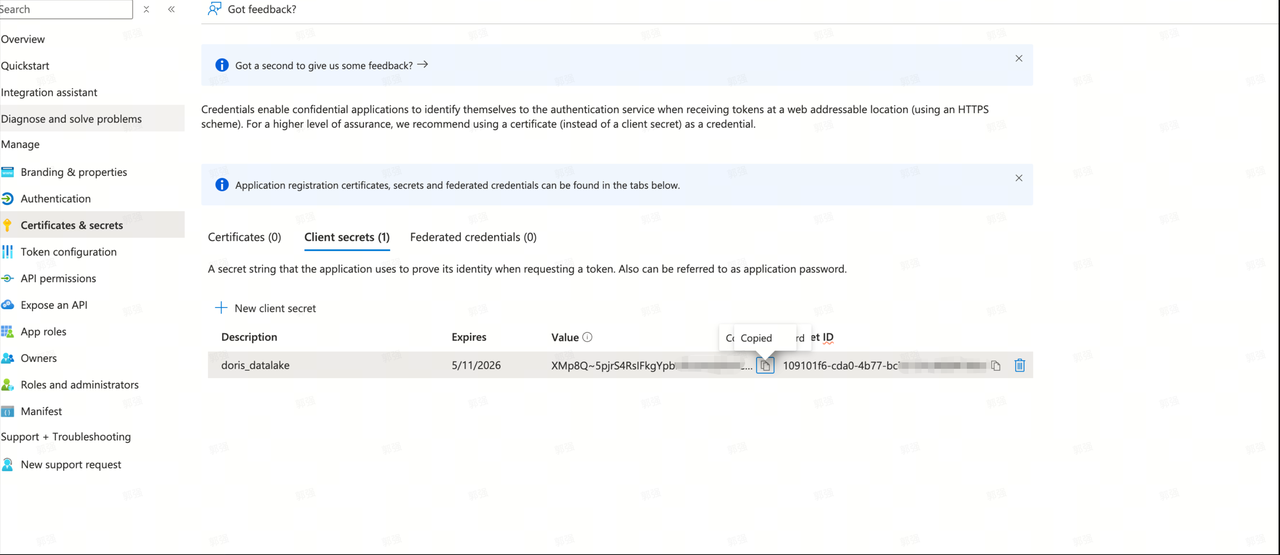Collapse the left navigation sidebar
This screenshot has height=555, width=1280.
tap(171, 9)
